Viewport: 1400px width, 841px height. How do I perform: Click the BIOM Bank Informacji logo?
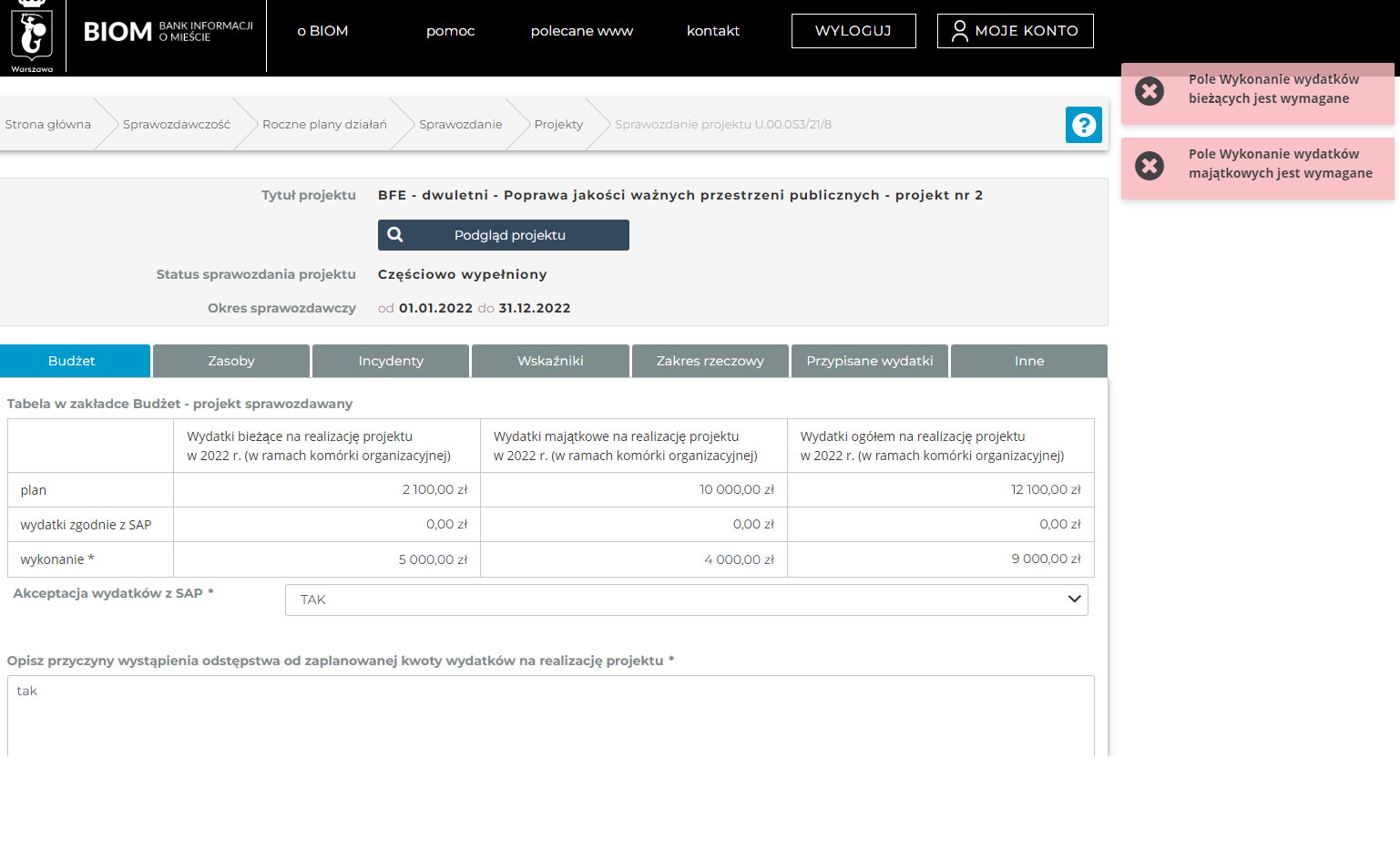pyautogui.click(x=168, y=32)
